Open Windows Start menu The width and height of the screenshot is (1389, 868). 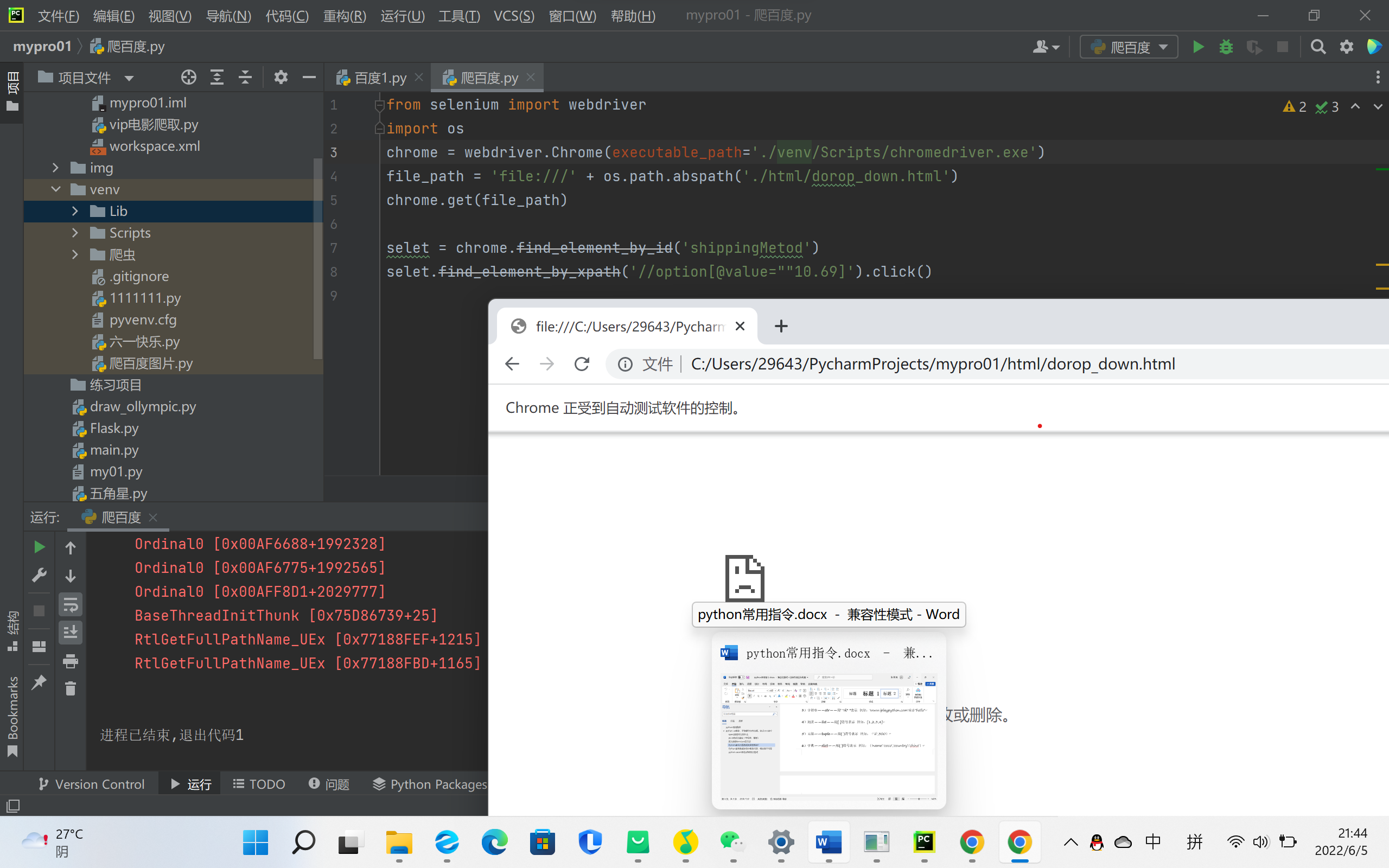click(x=256, y=842)
